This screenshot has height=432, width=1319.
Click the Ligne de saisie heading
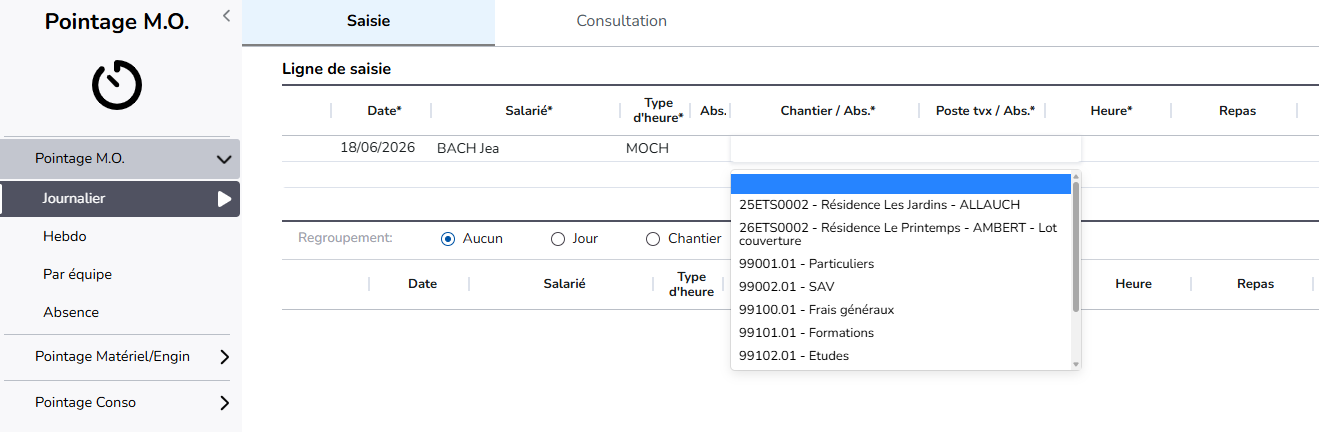pos(336,69)
